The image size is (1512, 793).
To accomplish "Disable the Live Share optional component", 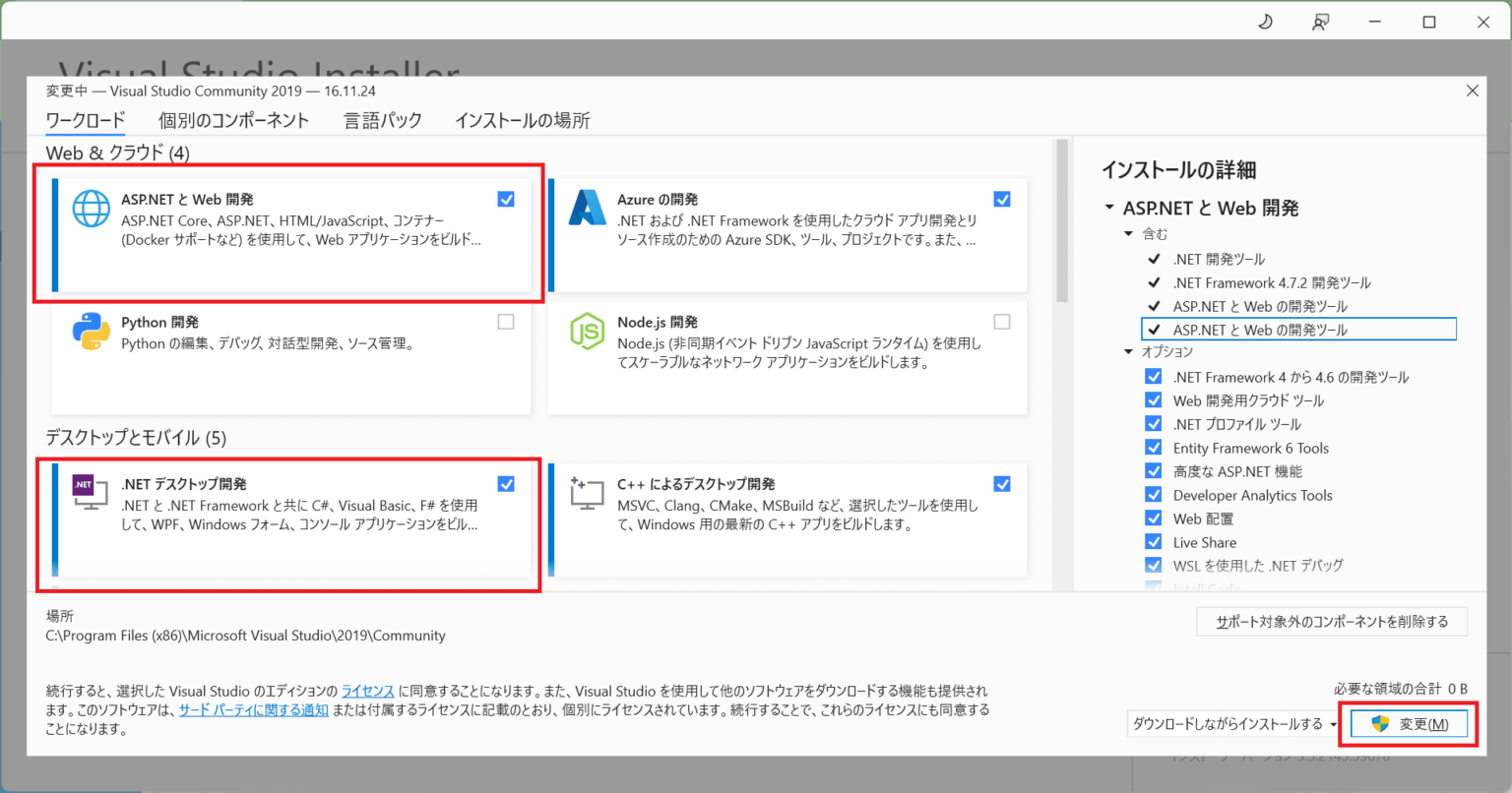I will coord(1153,541).
